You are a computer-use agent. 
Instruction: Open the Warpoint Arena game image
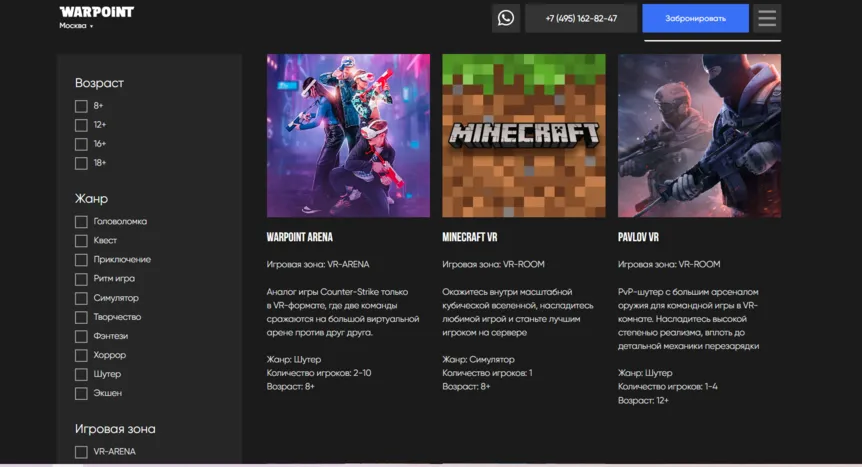[x=349, y=135]
